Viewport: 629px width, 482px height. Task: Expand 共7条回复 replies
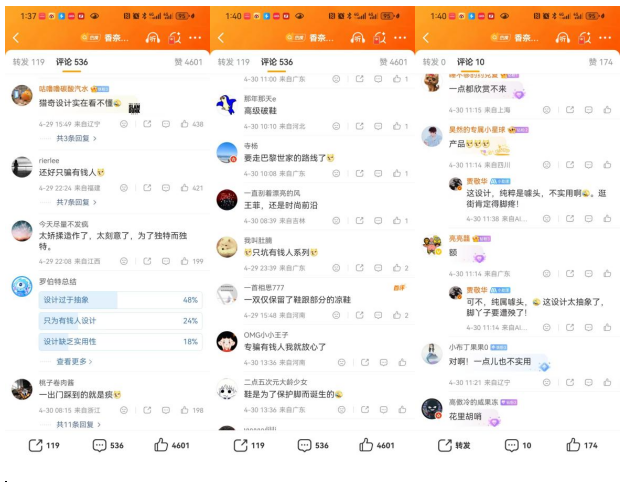[76, 202]
